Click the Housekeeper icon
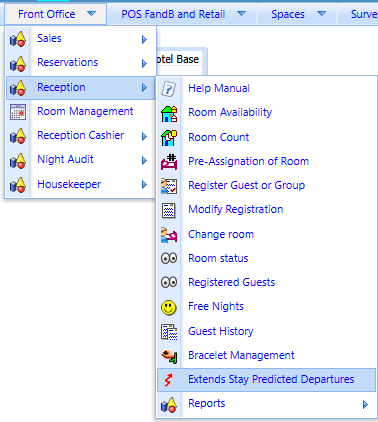Image resolution: width=378 pixels, height=422 pixels. 18,185
